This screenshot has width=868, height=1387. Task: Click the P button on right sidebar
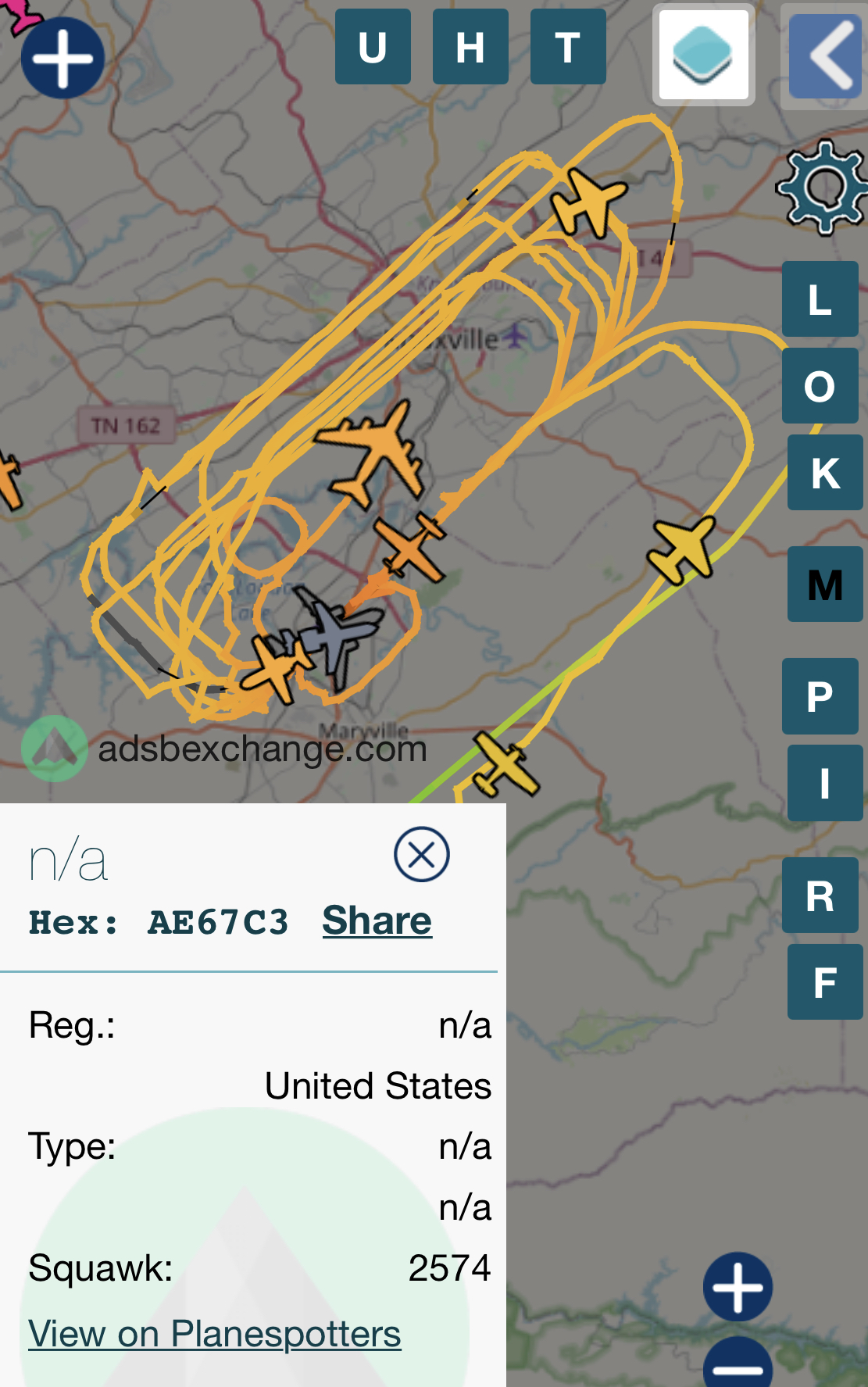point(820,696)
